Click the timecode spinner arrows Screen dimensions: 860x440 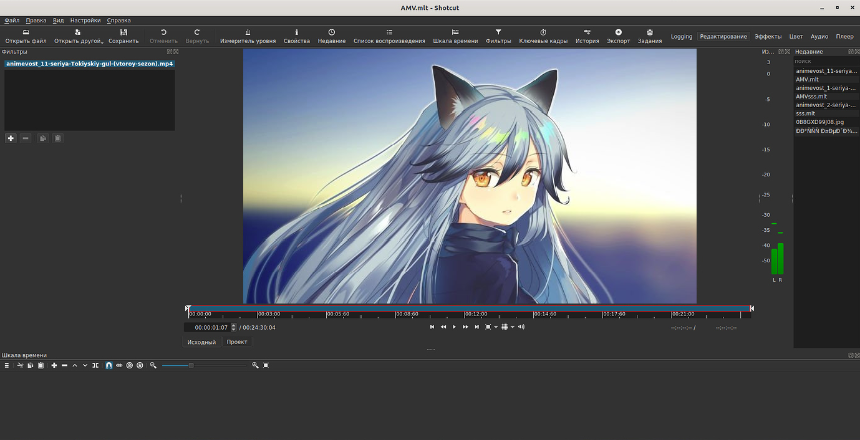234,328
